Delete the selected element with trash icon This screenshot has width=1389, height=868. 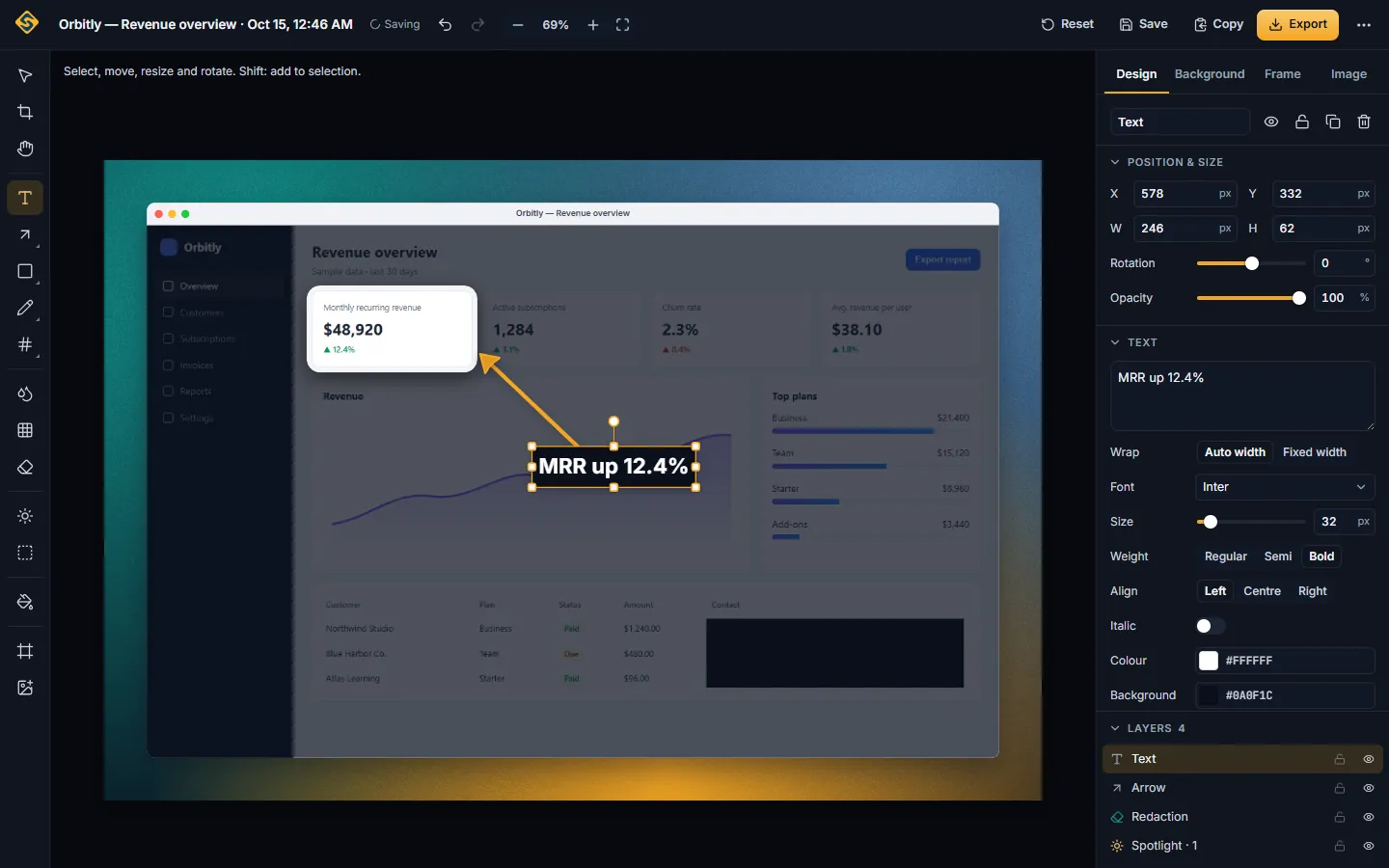coord(1364,122)
